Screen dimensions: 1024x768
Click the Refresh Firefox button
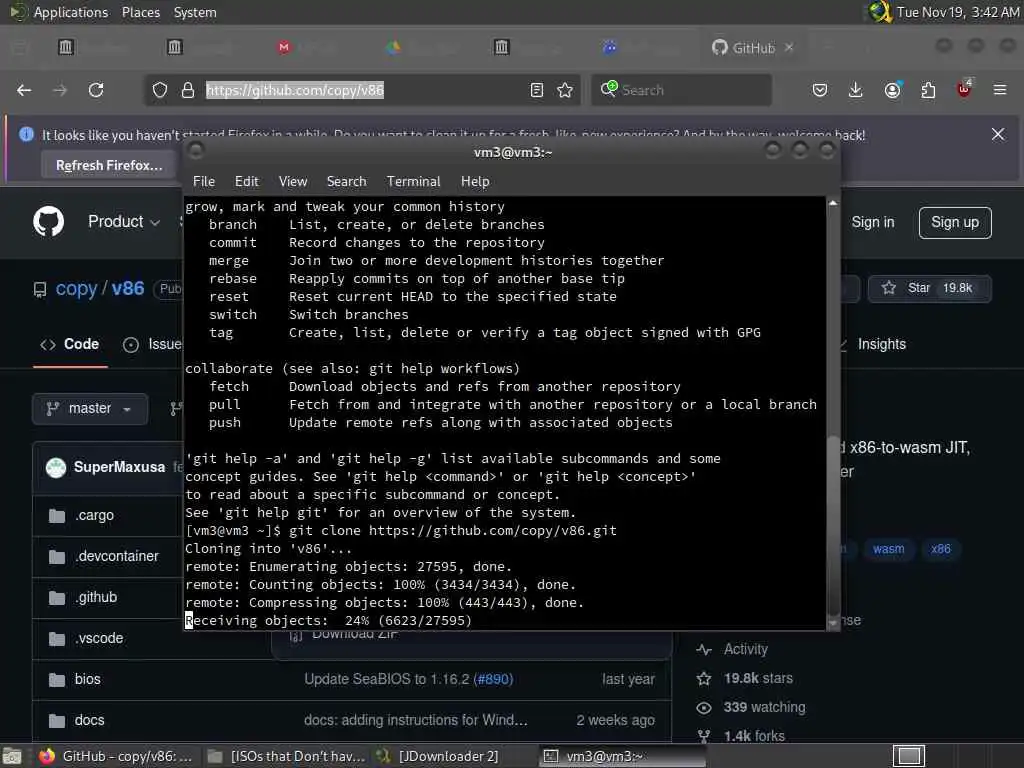coord(109,165)
